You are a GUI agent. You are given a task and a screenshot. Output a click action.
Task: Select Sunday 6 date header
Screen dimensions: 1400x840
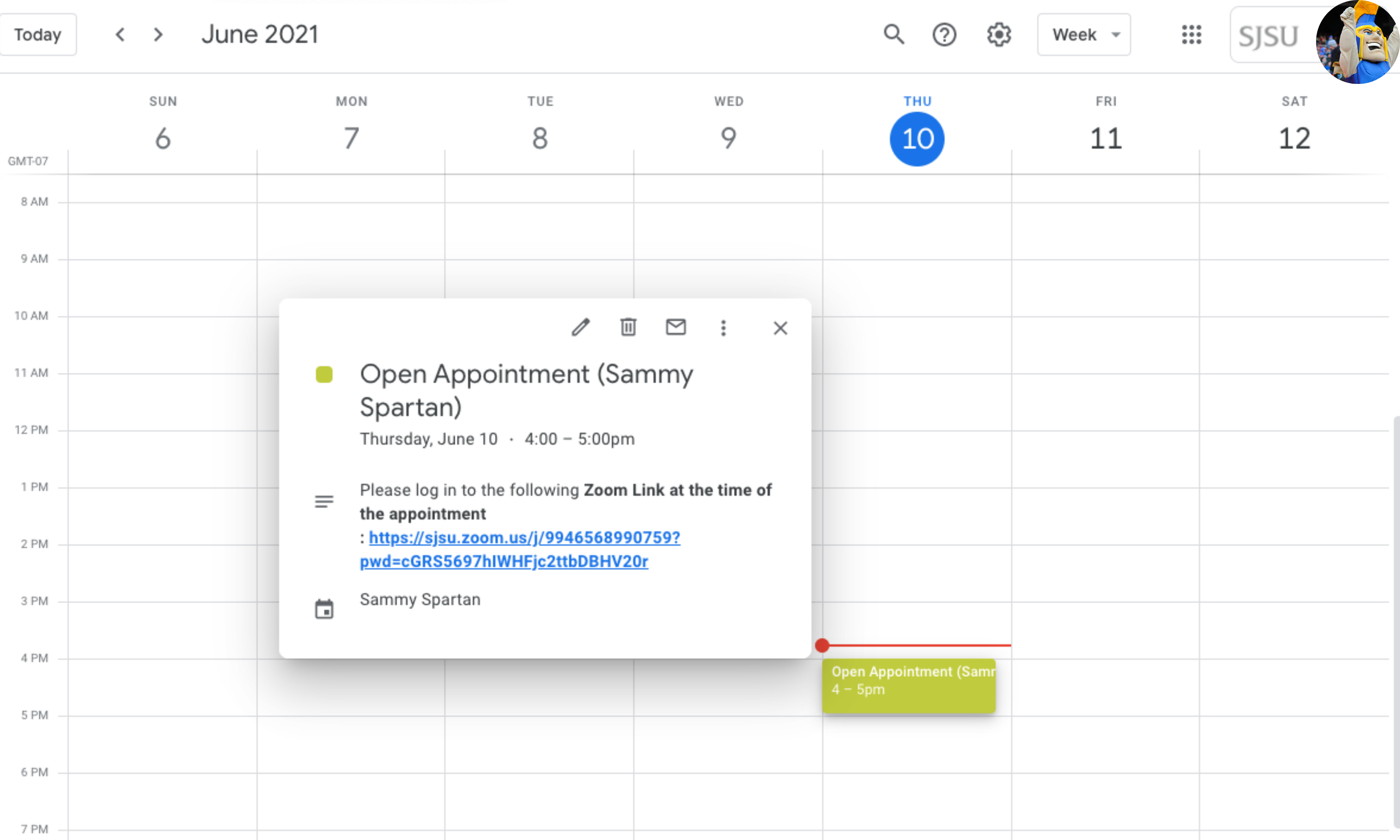163,138
